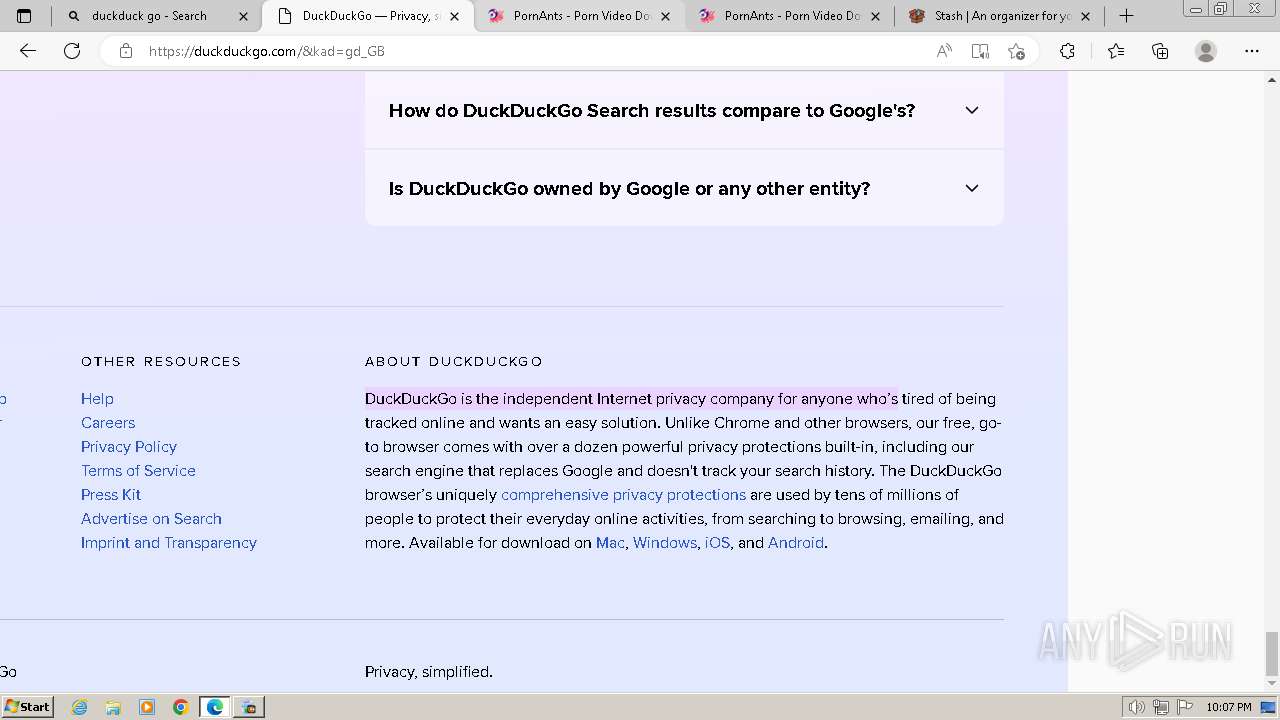This screenshot has height=720, width=1280.
Task: Close the Stash organizer tab
Action: (x=1086, y=16)
